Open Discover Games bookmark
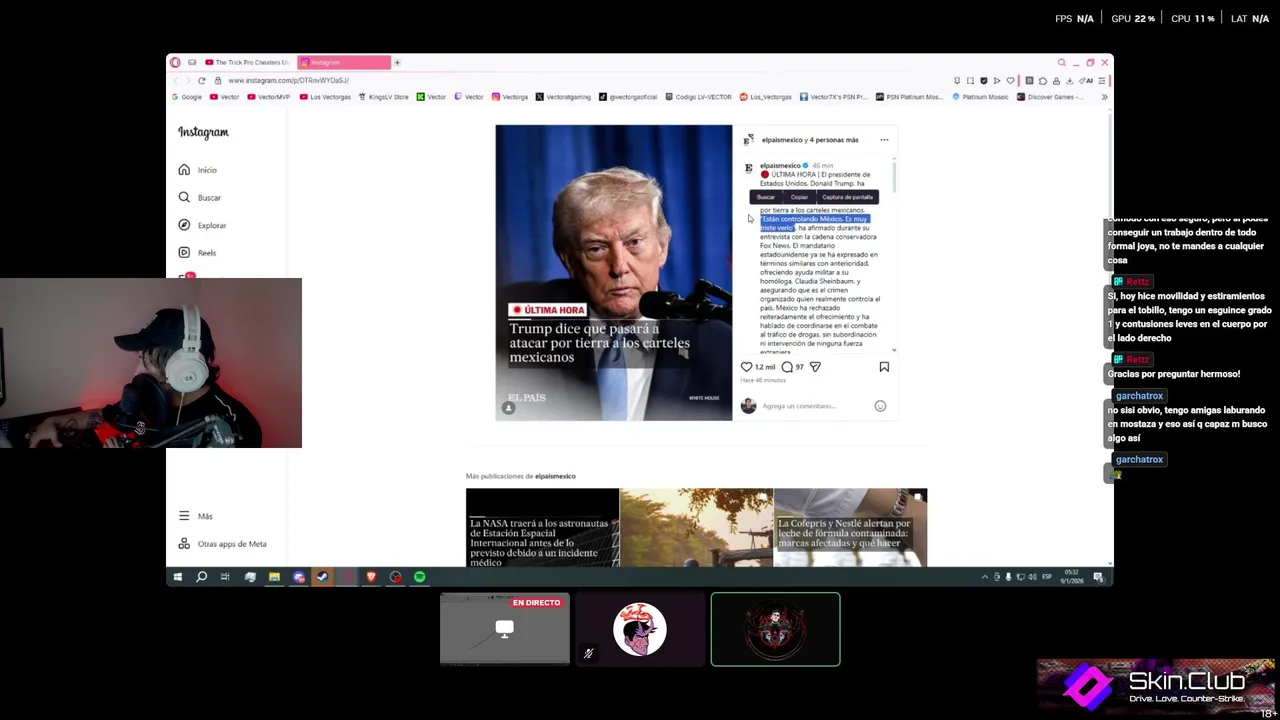 pyautogui.click(x=1049, y=97)
